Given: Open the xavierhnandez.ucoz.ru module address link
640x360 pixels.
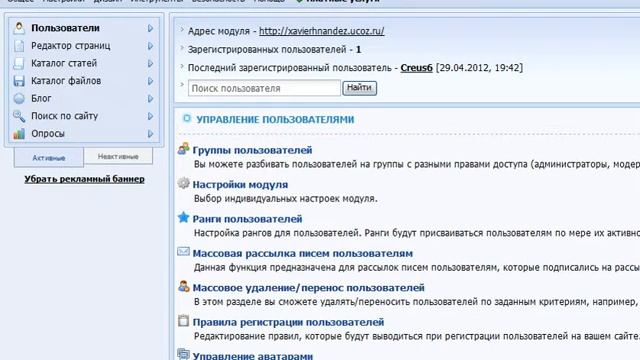Looking at the screenshot, I should pyautogui.click(x=322, y=31).
